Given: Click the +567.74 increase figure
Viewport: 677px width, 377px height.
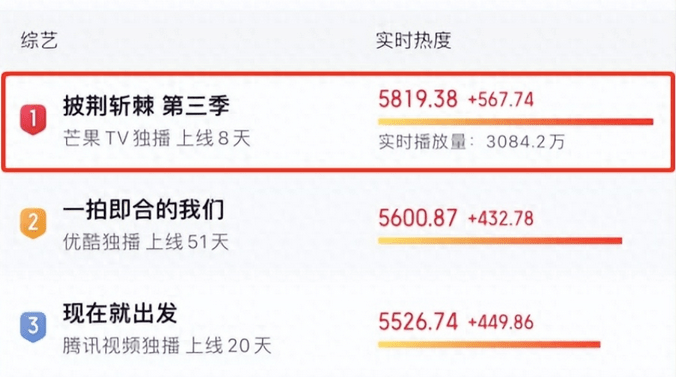Looking at the screenshot, I should 501,100.
